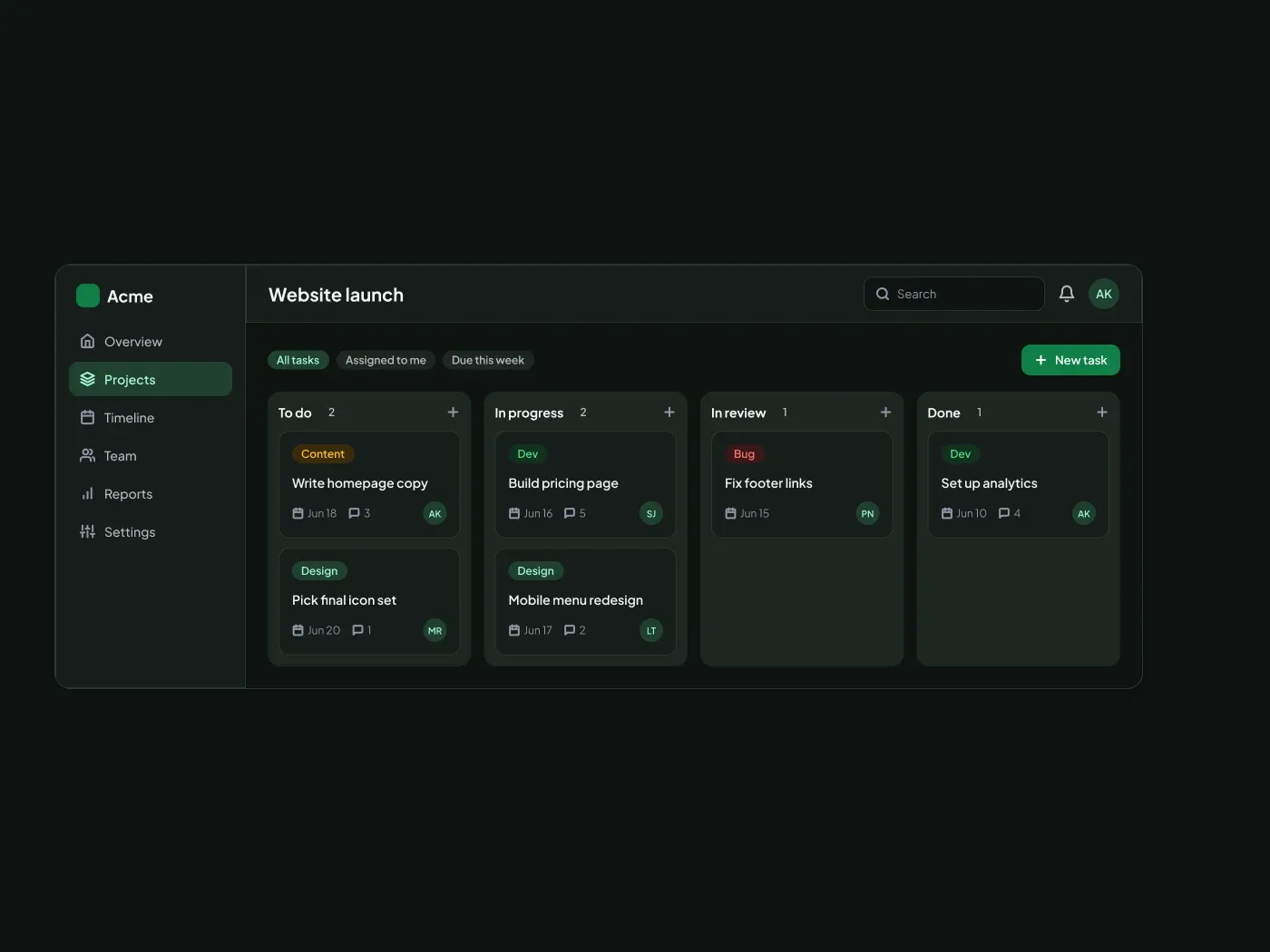
Task: Open the Mobile menu redesign task
Action: pyautogui.click(x=586, y=602)
